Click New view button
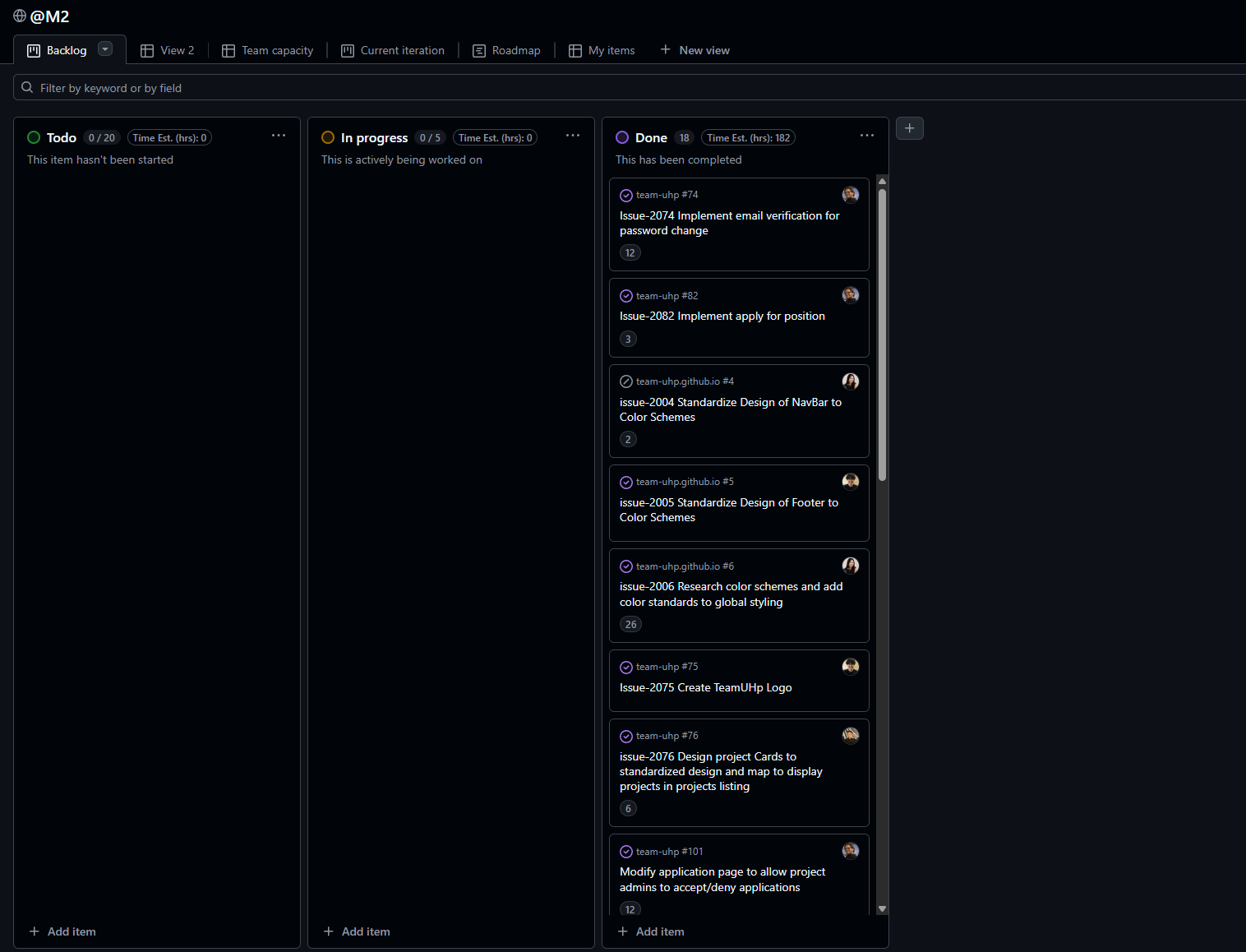1246x952 pixels. coord(695,51)
